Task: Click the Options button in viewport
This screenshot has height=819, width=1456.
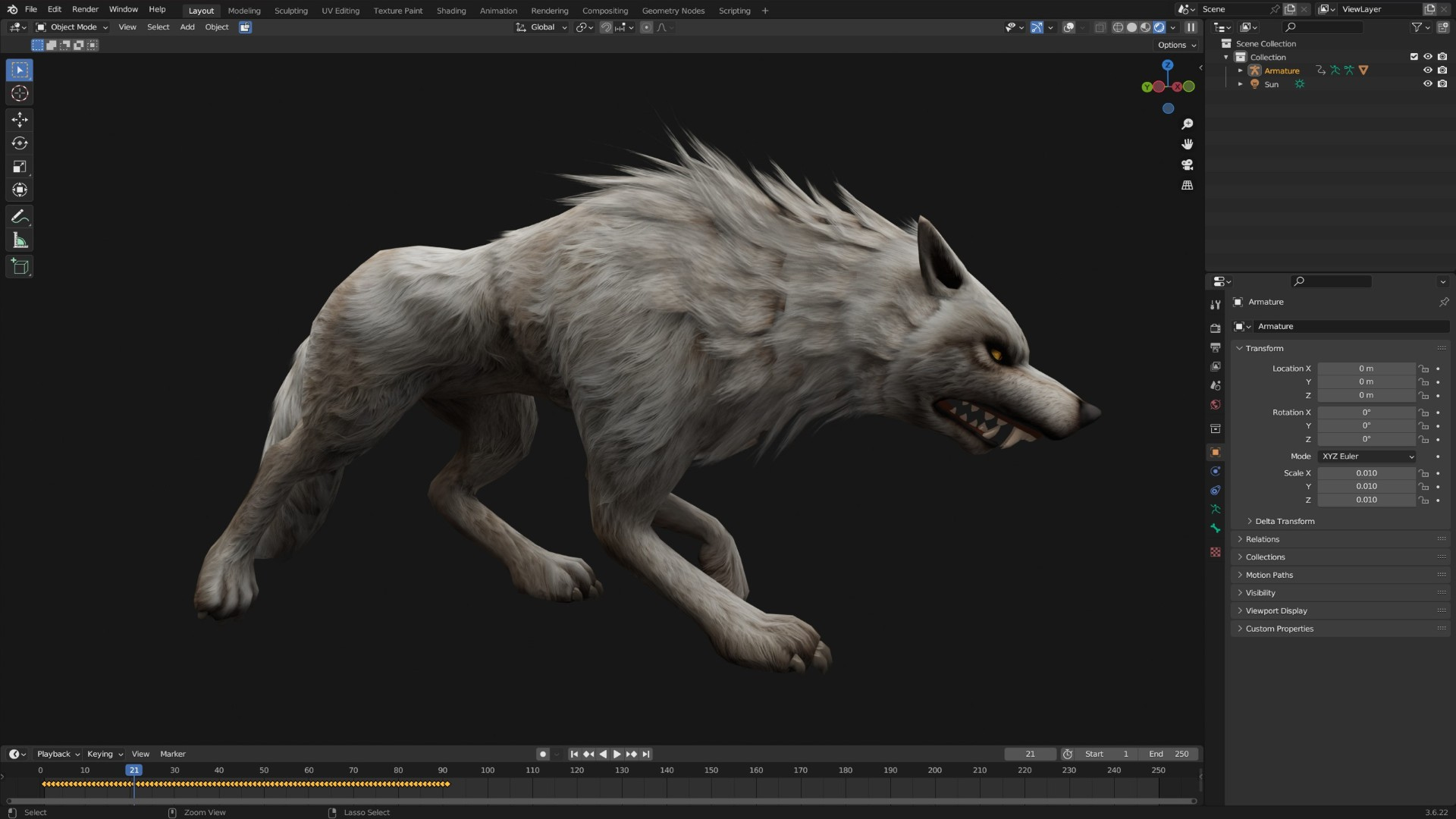Action: click(1177, 45)
